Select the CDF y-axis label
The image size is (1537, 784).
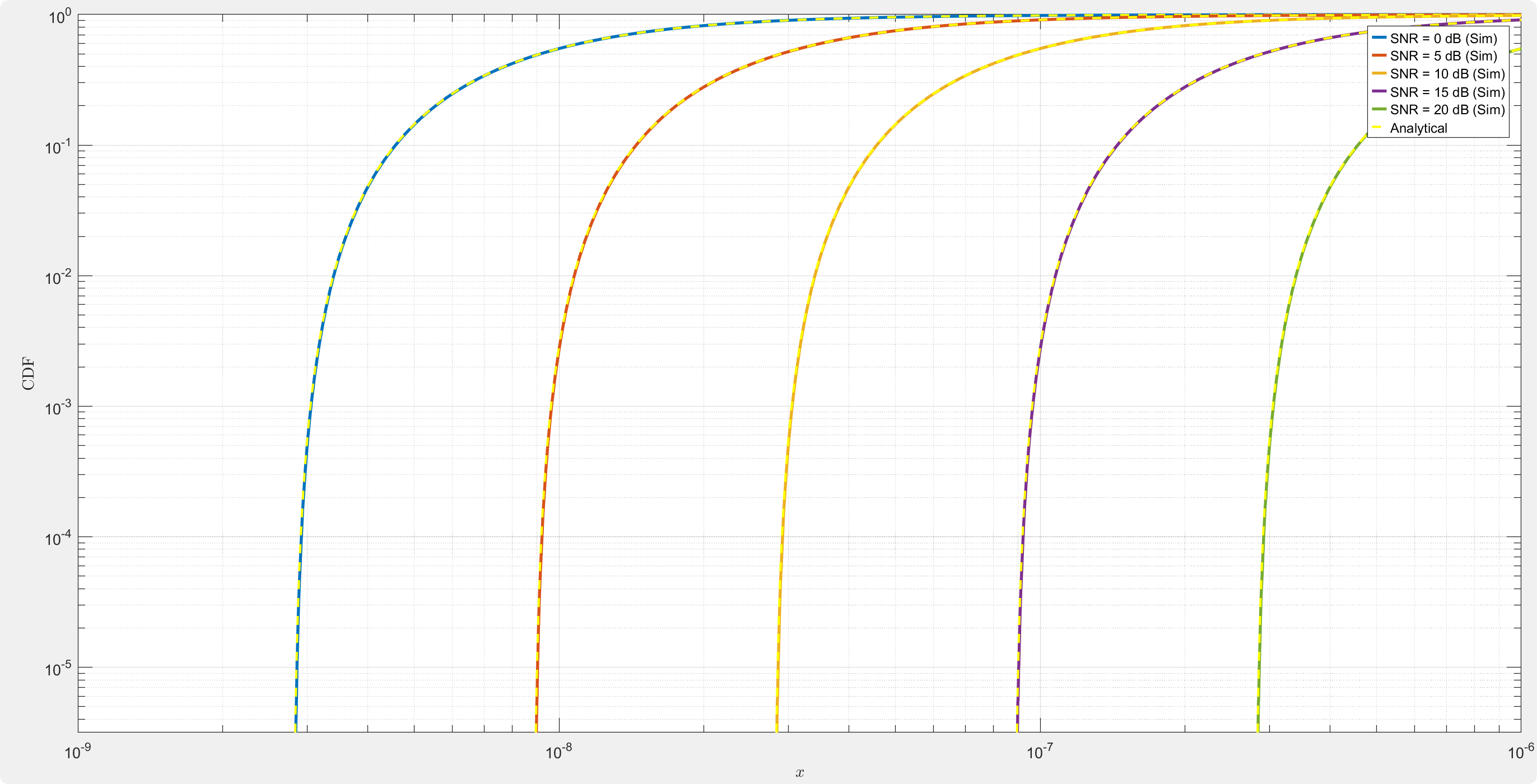pyautogui.click(x=28, y=374)
